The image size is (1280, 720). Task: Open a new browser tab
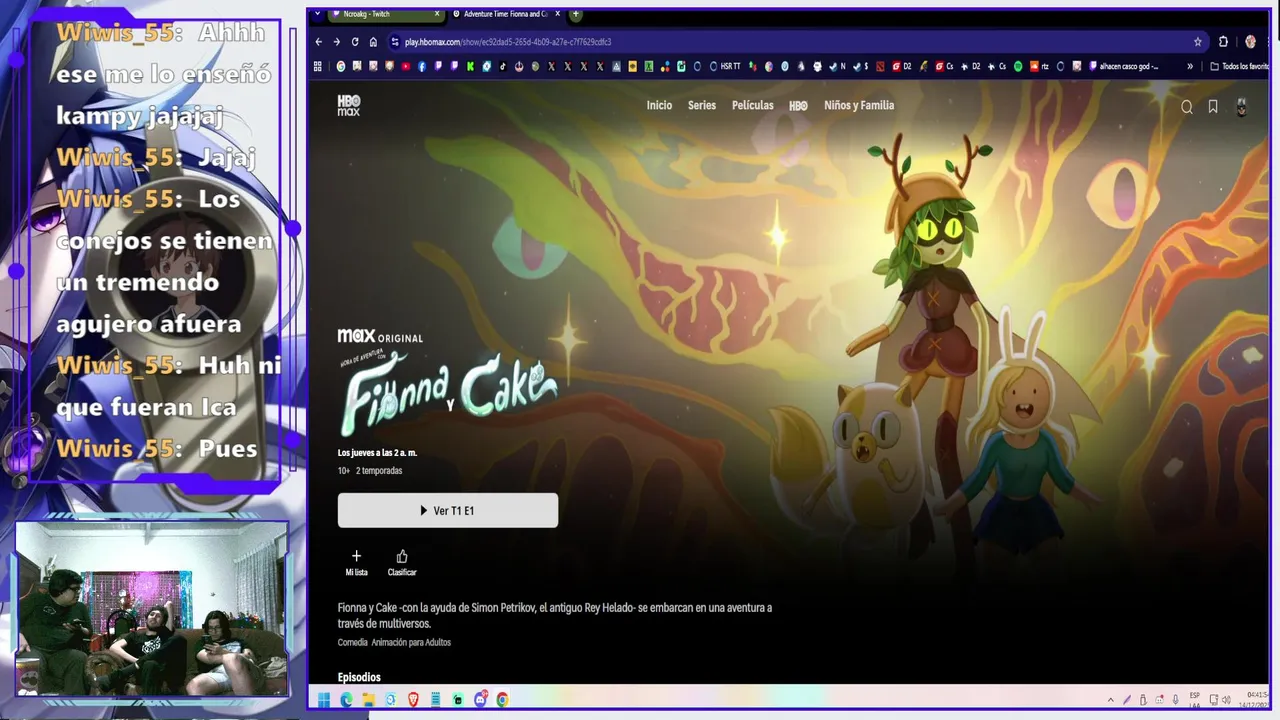coord(576,14)
